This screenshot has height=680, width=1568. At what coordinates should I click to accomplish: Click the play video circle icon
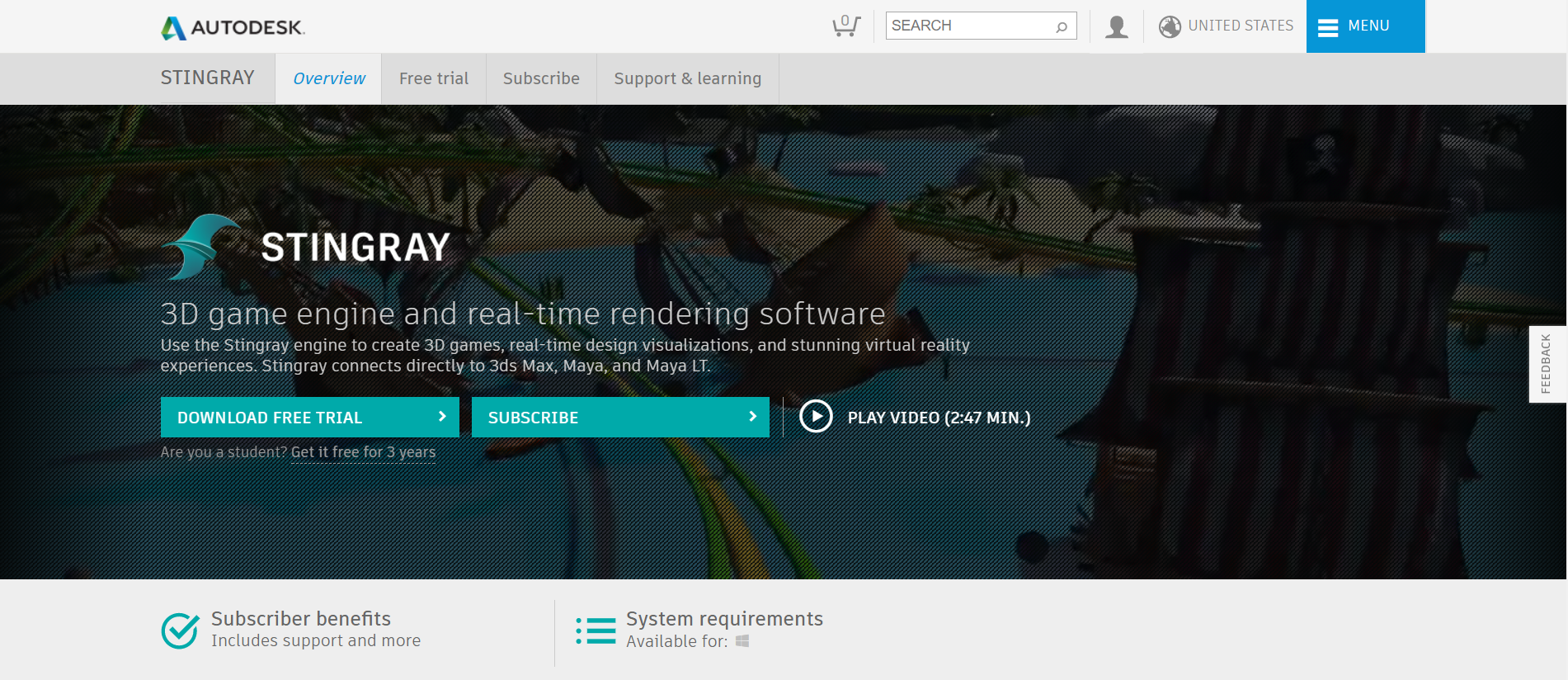click(x=816, y=417)
